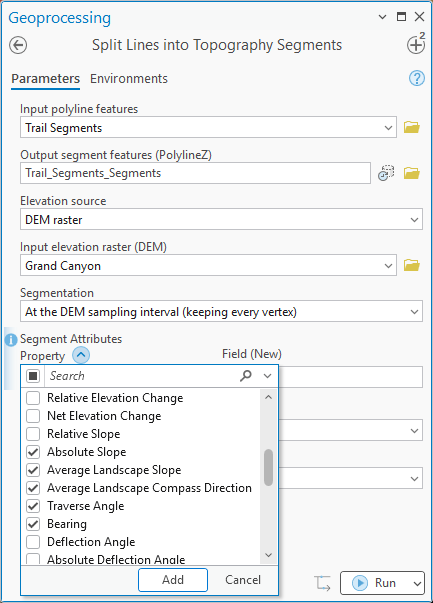Collapse the Property list chevron button

click(81, 355)
